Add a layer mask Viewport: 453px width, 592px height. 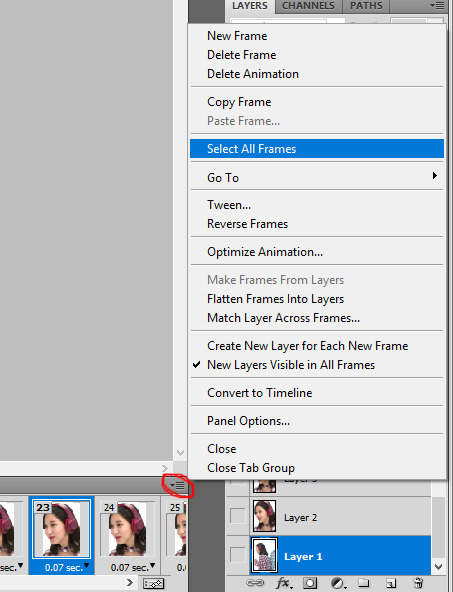coord(310,583)
